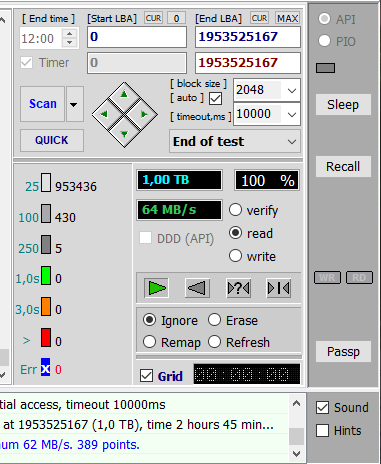The width and height of the screenshot is (381, 464).
Task: Click the grayed current LBA field
Action: pos(137,63)
